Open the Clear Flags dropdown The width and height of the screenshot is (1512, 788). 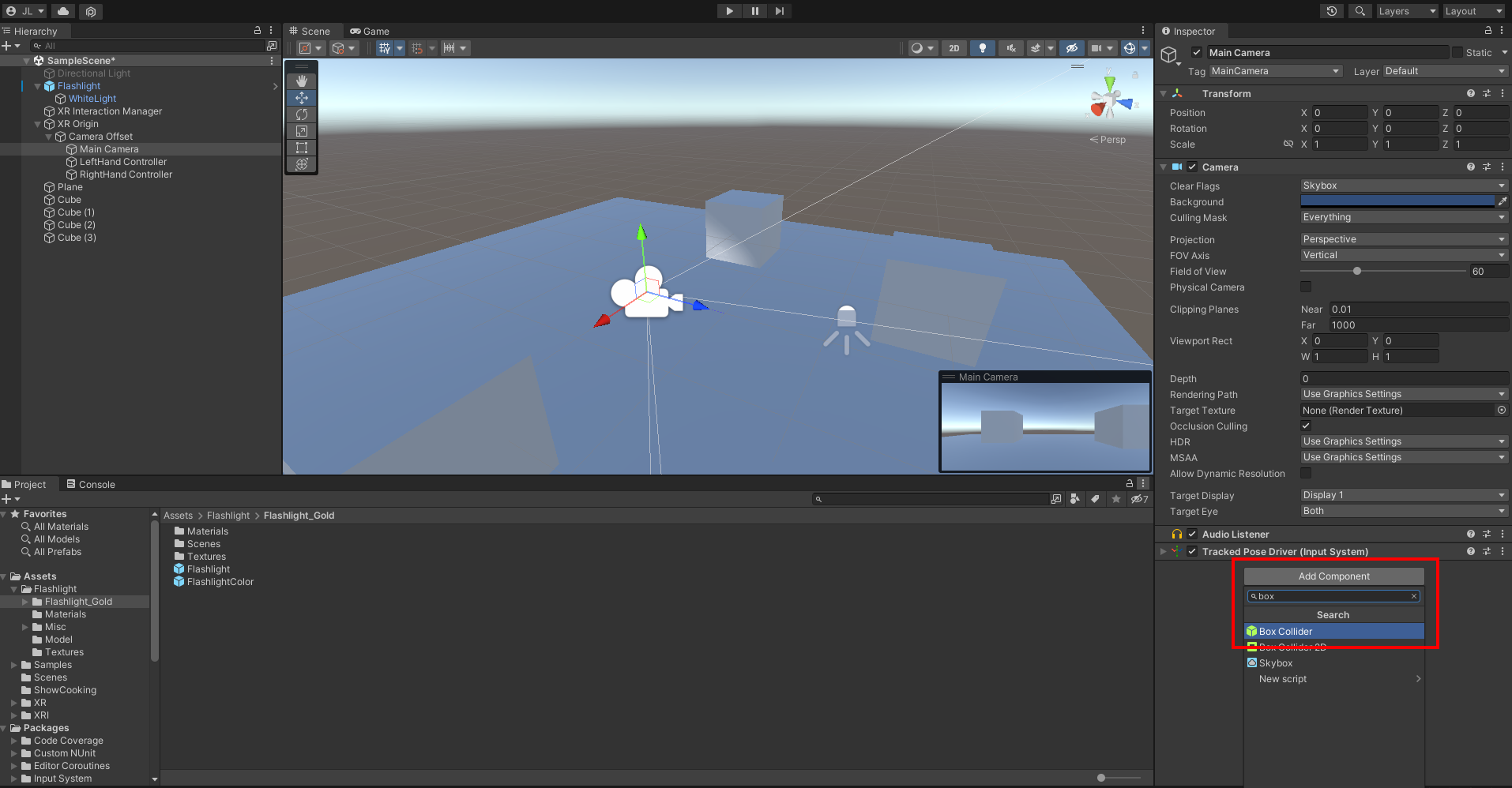(x=1403, y=185)
